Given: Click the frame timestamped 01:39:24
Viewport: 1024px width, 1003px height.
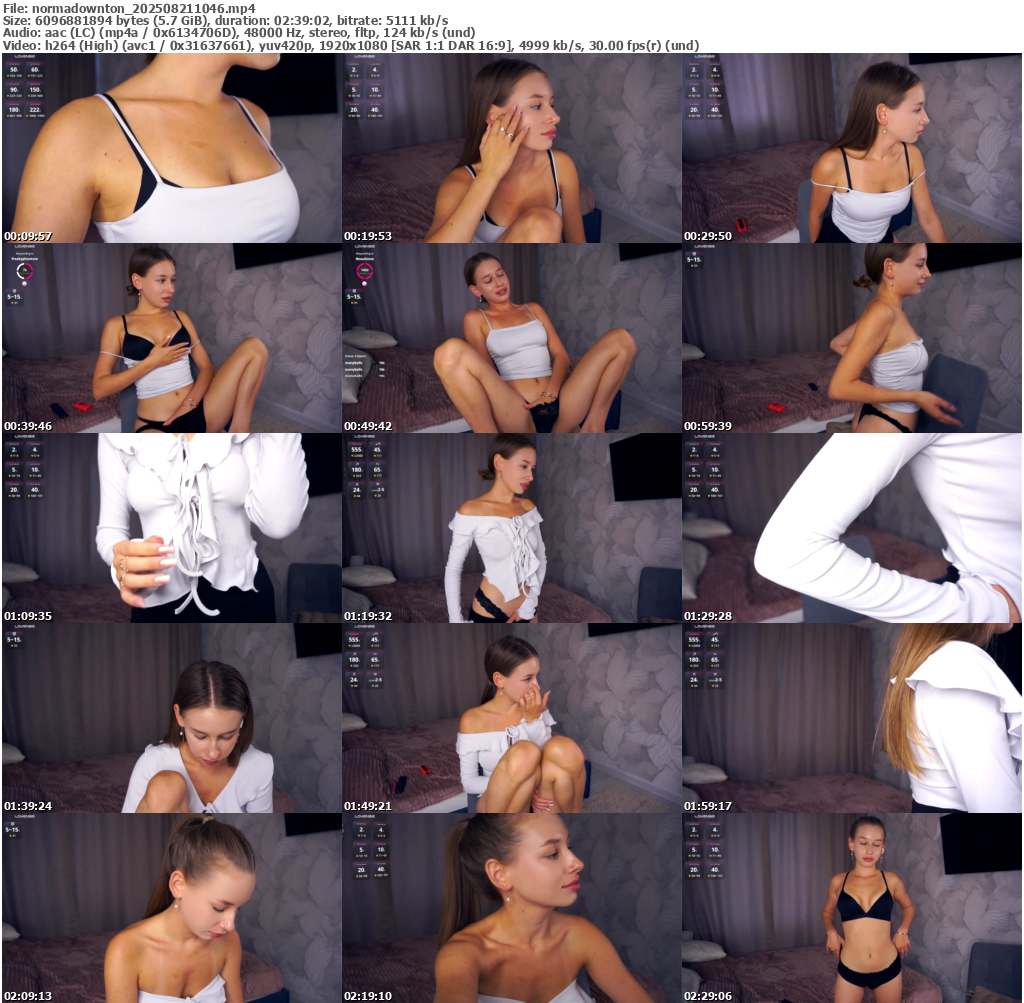Looking at the screenshot, I should coord(172,718).
